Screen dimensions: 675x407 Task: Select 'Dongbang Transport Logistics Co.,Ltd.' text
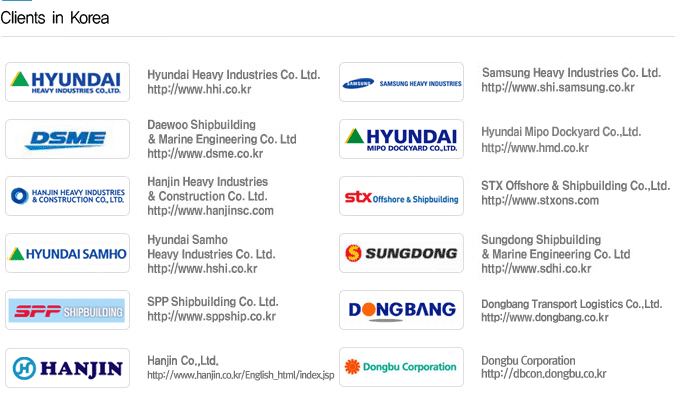point(571,304)
